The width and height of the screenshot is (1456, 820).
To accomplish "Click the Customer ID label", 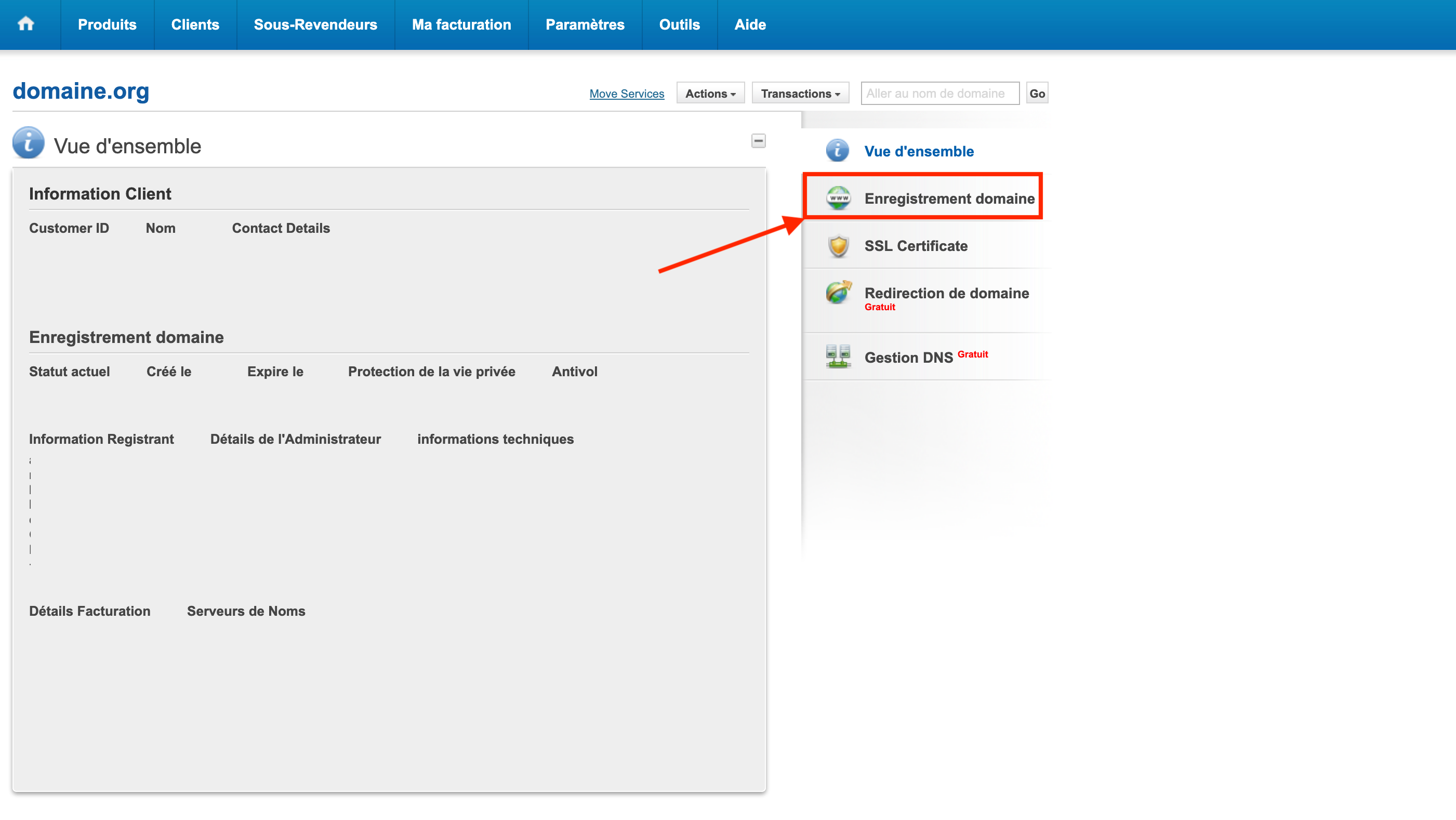I will pos(69,228).
